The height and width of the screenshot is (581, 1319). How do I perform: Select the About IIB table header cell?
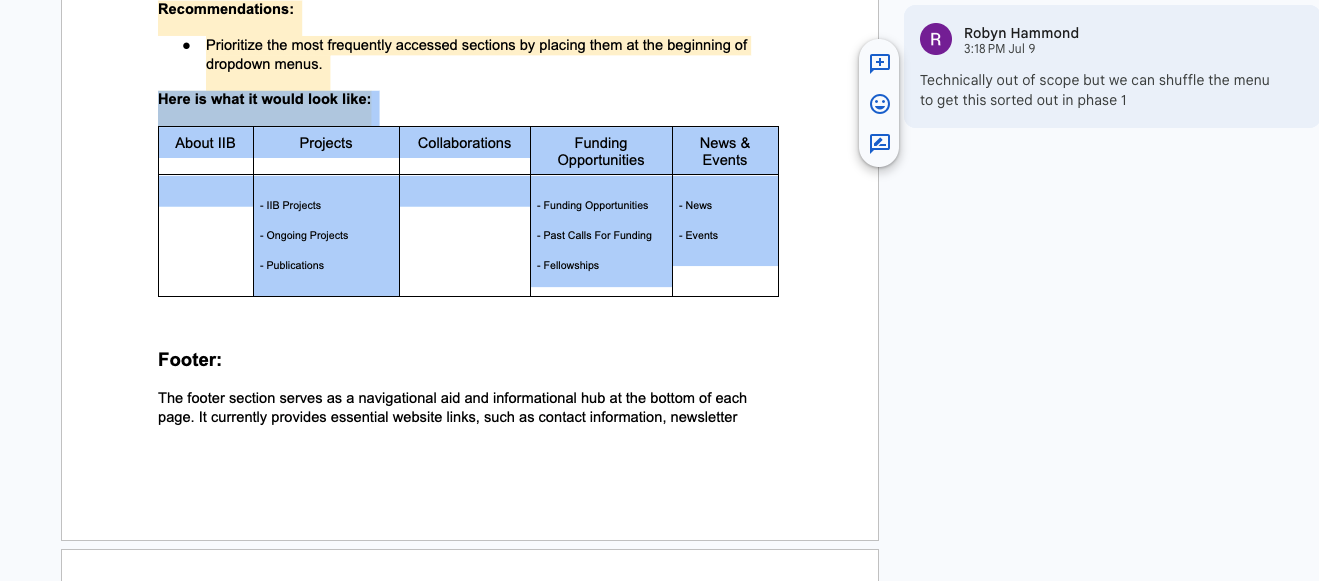tap(205, 143)
